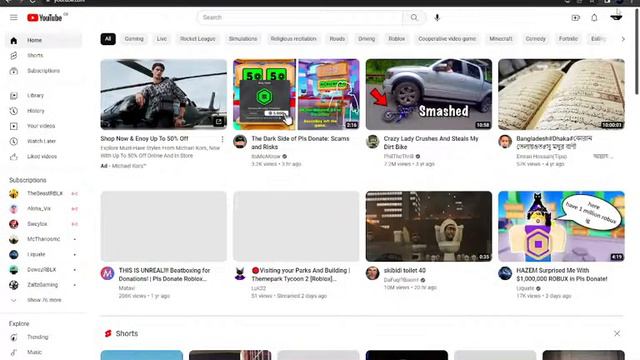Click 'HAZEM Surprised Me With' video title
Image resolution: width=640 pixels, height=360 pixels.
click(x=562, y=275)
